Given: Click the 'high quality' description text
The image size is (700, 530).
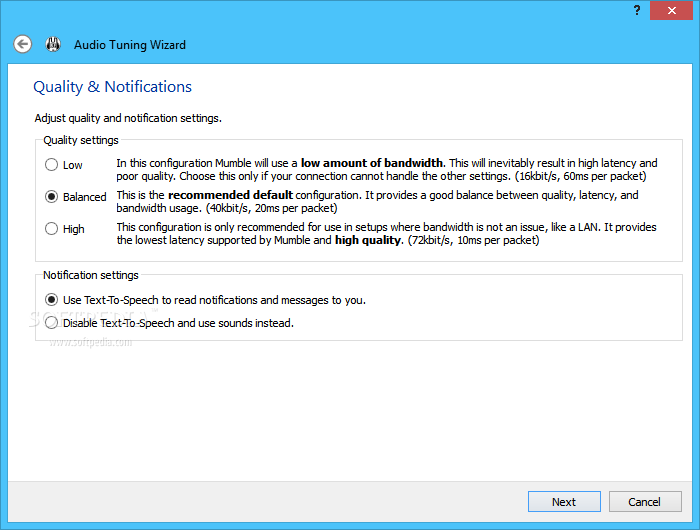Looking at the screenshot, I should (368, 240).
